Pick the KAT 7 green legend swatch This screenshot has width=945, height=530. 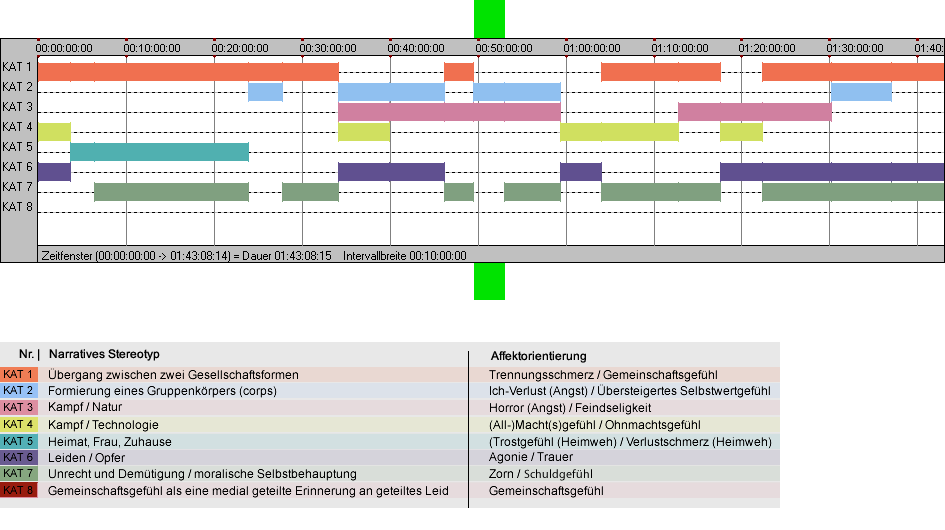19,473
